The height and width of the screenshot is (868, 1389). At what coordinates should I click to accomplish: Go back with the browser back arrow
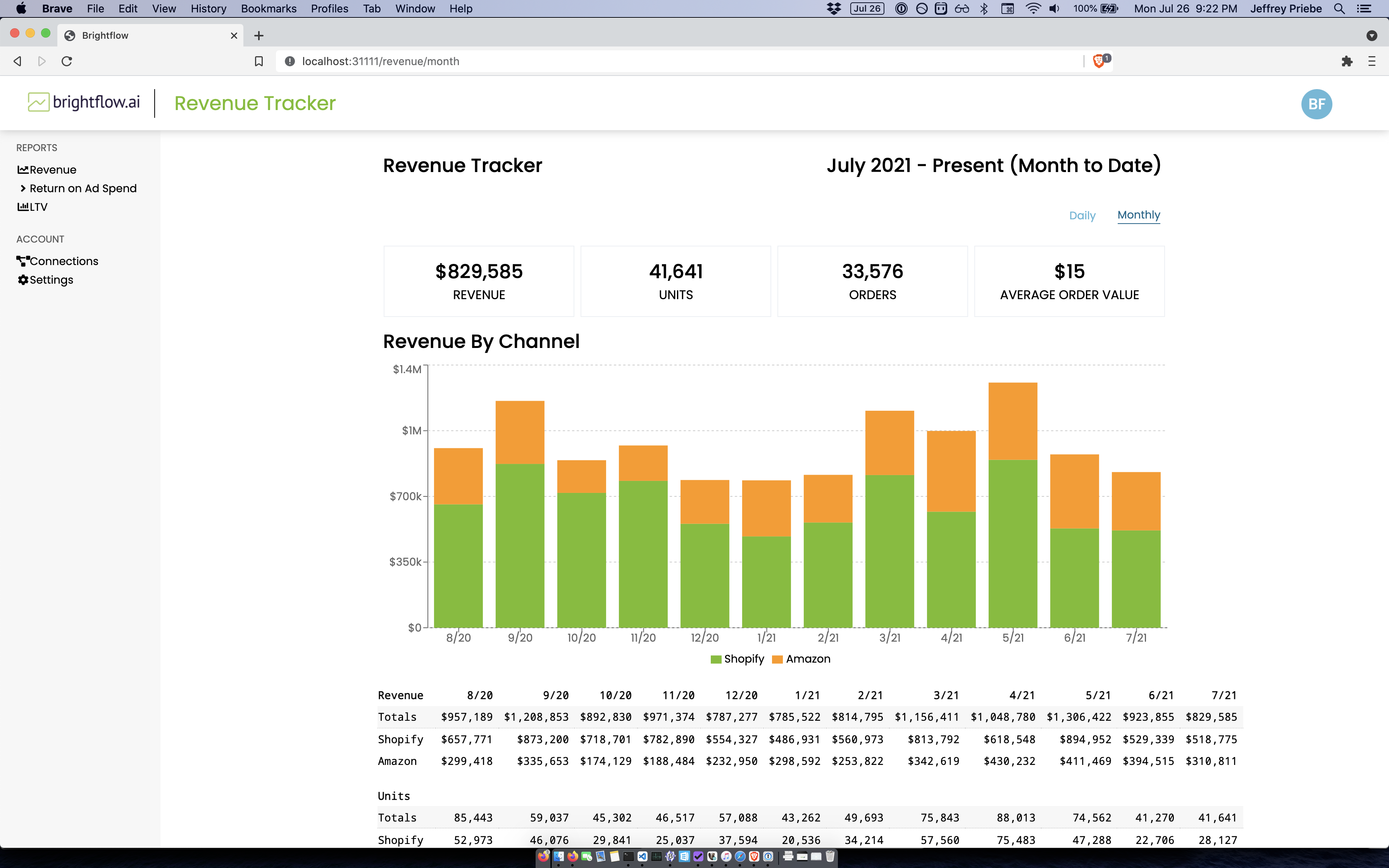(18, 62)
